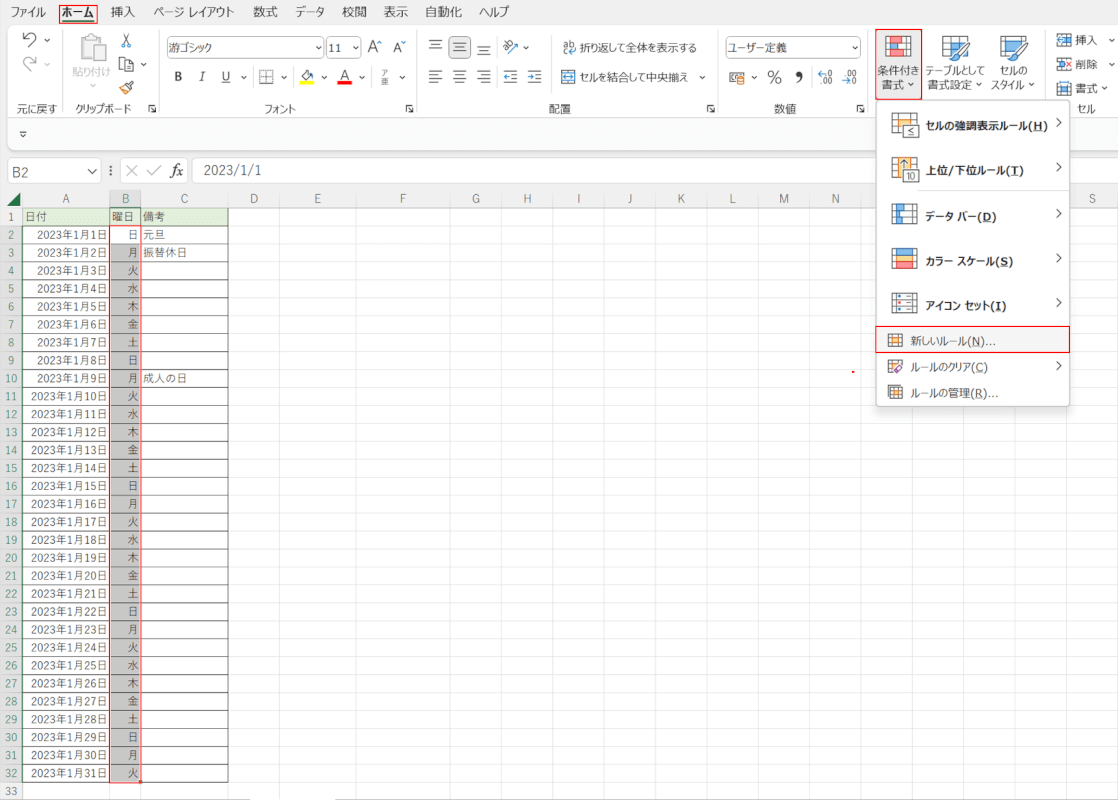The image size is (1118, 800).
Task: Open the font name dropdown (游ゴシック)
Action: 245,47
